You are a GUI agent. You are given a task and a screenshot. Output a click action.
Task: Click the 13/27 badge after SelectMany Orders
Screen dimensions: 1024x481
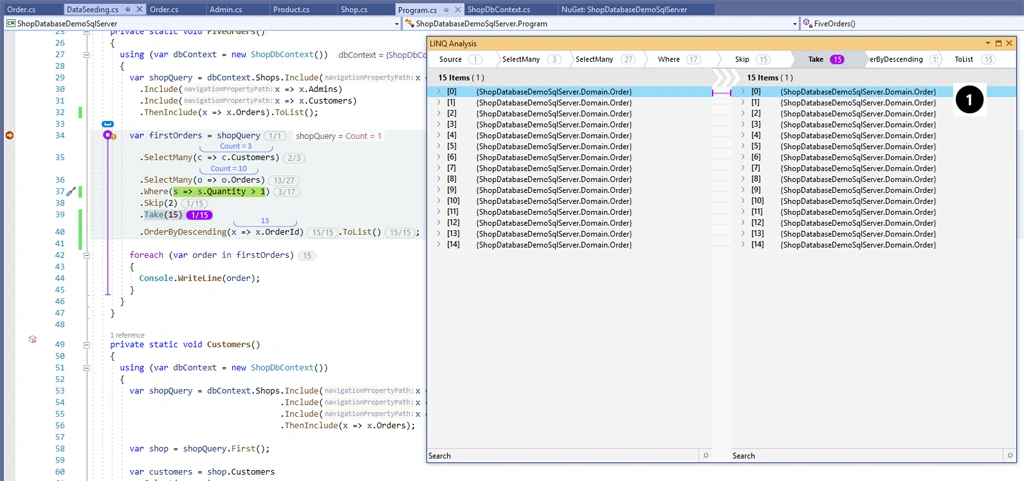click(284, 180)
